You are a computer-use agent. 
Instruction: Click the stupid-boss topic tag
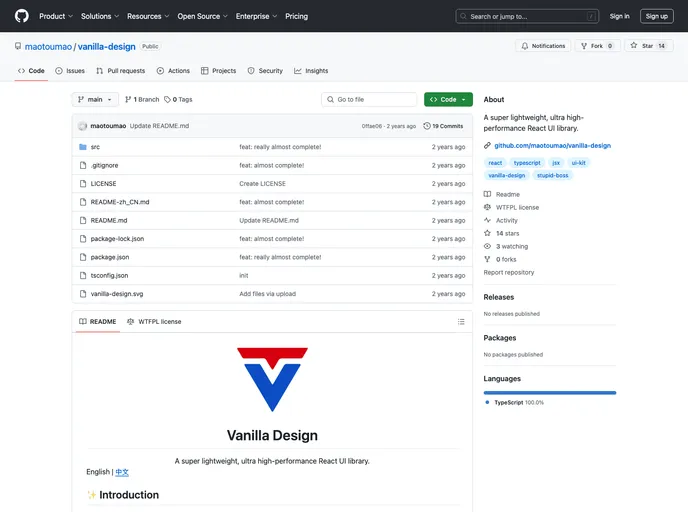click(552, 175)
